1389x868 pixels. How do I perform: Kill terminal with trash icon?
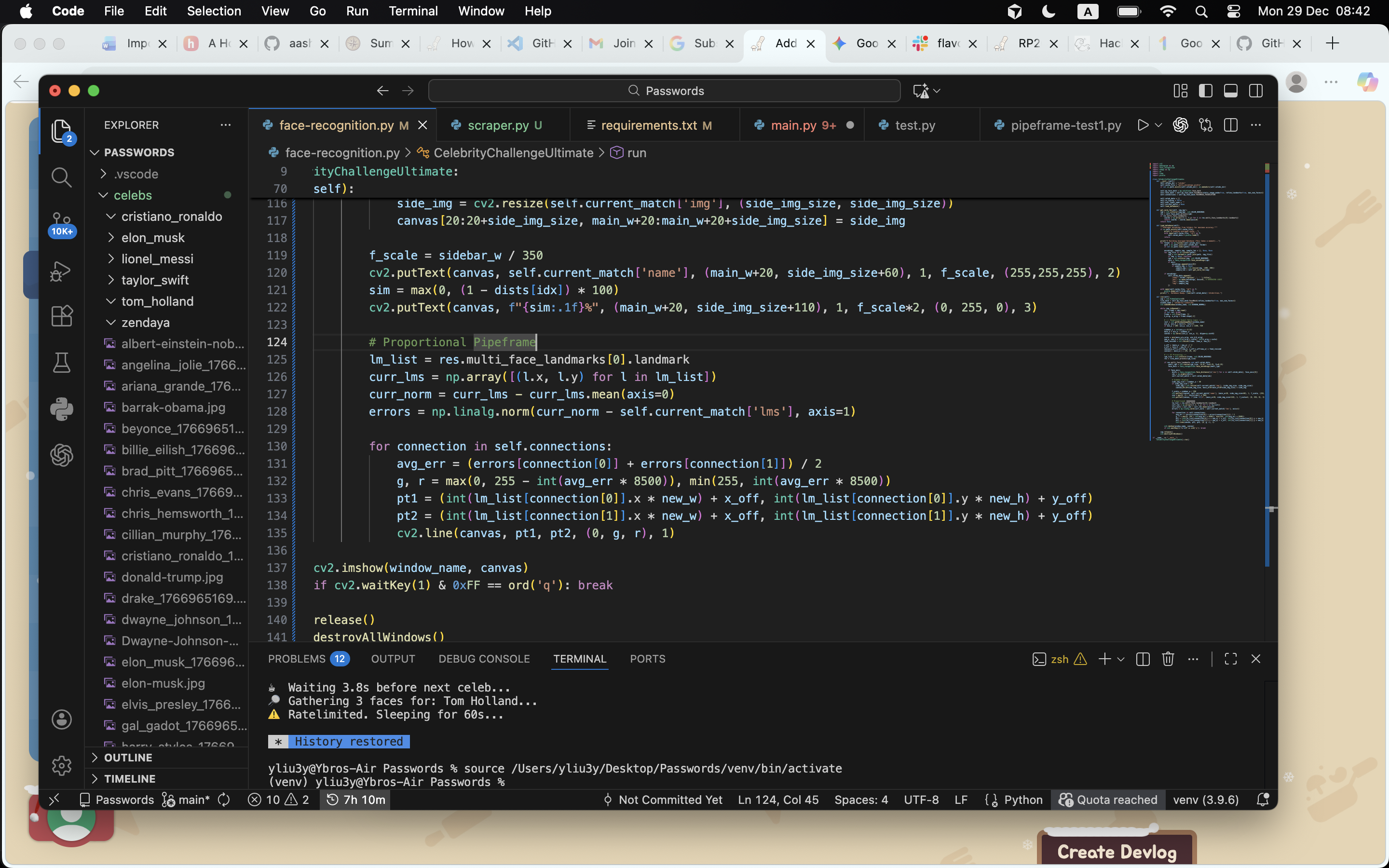pyautogui.click(x=1168, y=659)
